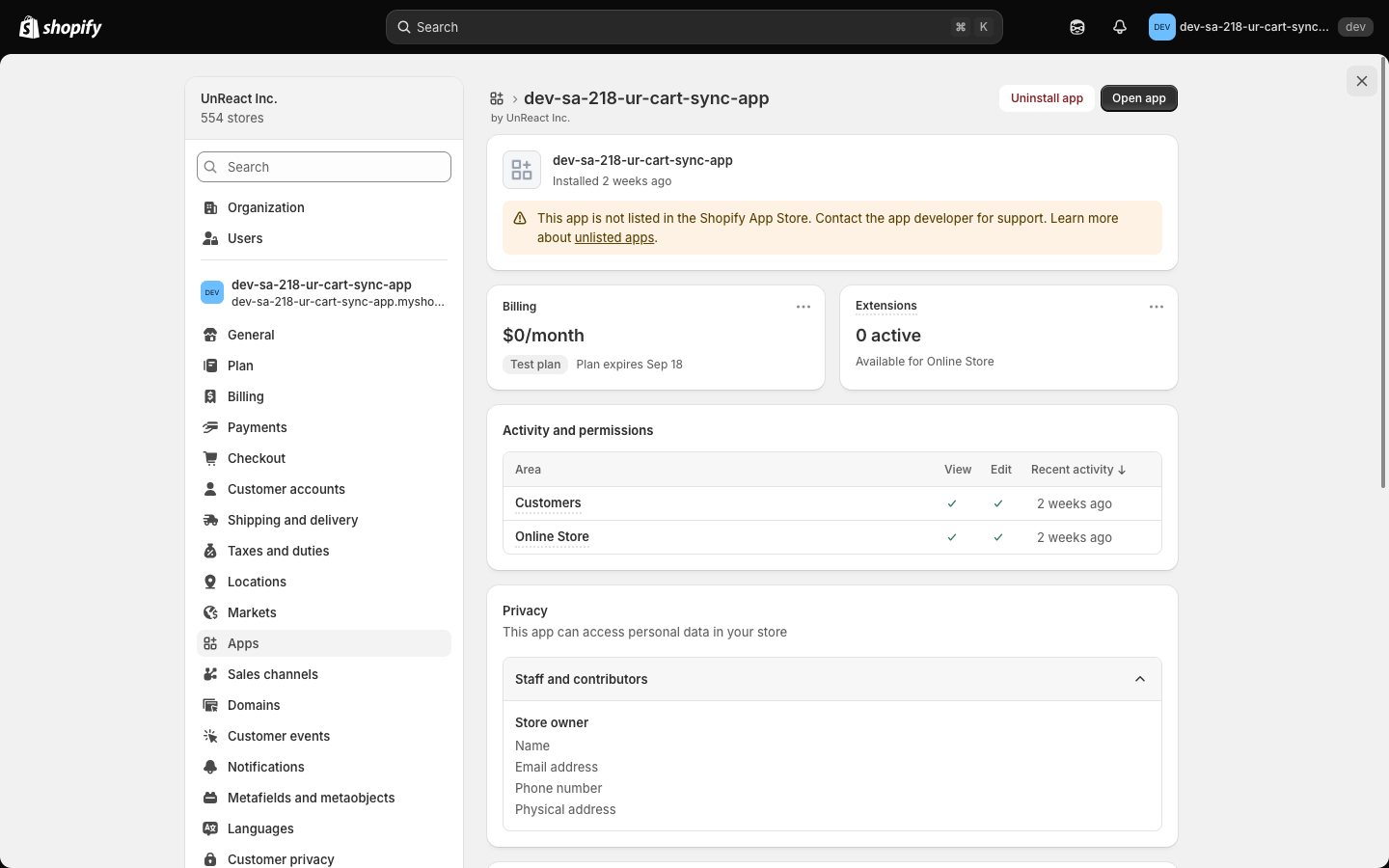
Task: Click the top Shopify search bar
Action: tap(694, 27)
